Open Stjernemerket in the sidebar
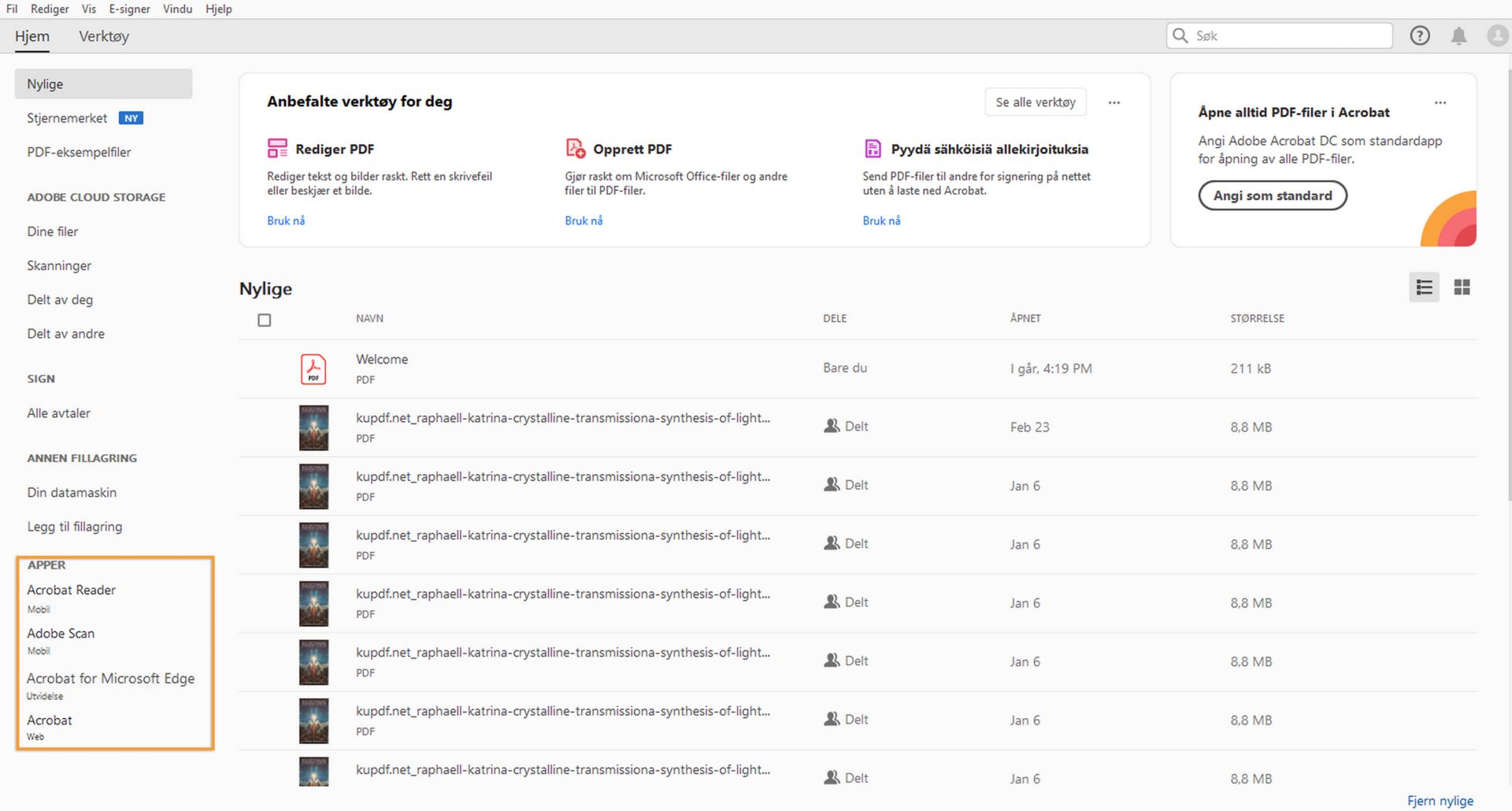The width and height of the screenshot is (1512, 811). (x=67, y=118)
